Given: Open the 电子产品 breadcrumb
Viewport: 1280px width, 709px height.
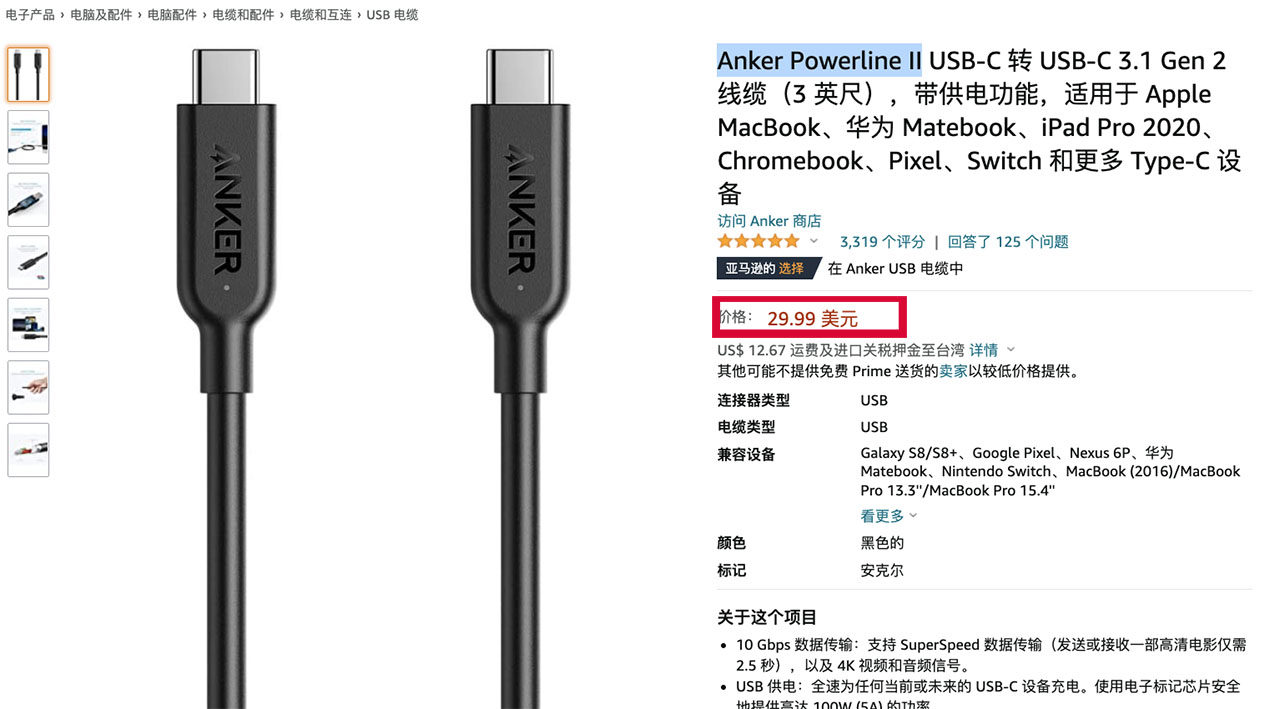Looking at the screenshot, I should tap(30, 15).
